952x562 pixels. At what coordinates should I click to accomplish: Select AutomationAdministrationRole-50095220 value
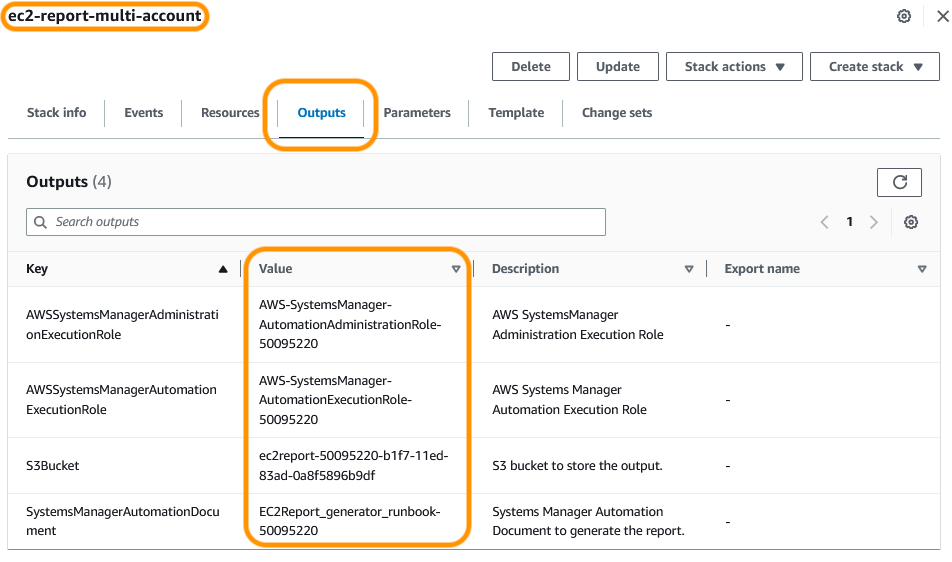click(x=350, y=325)
